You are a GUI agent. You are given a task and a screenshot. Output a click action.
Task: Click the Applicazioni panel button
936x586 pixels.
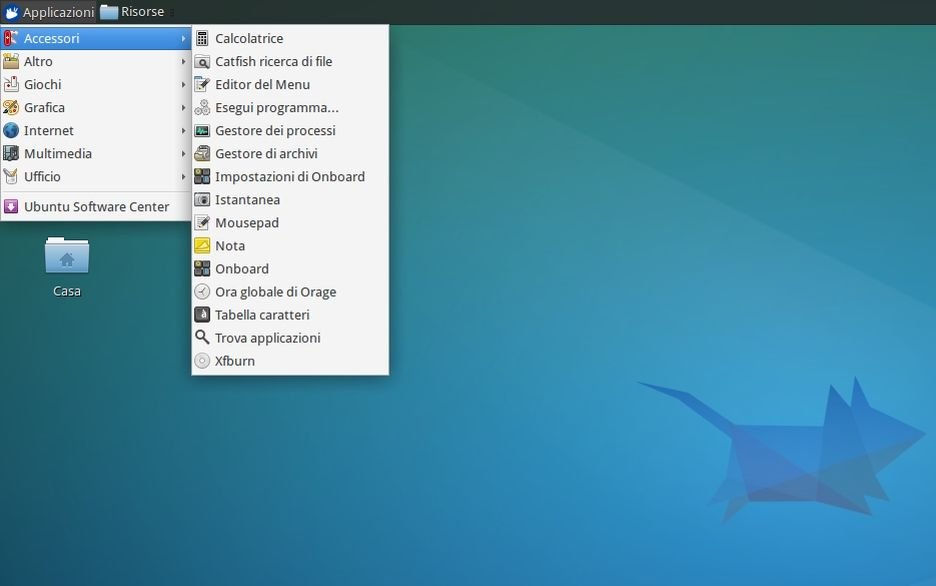point(48,12)
